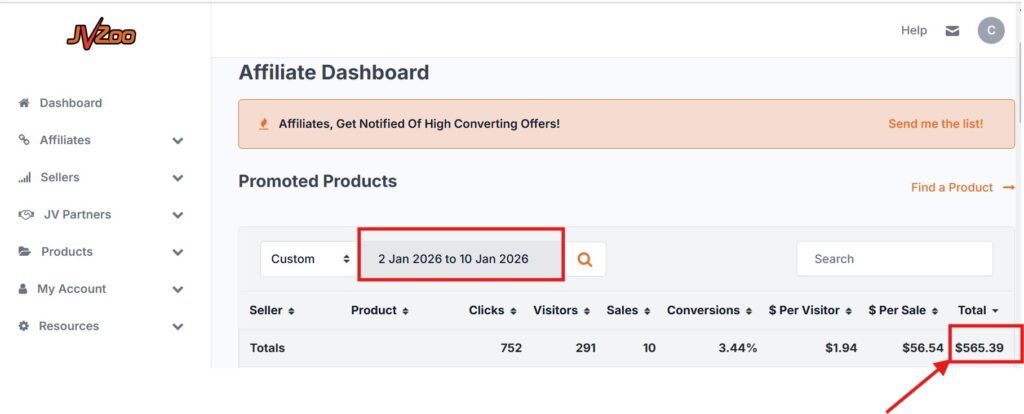The image size is (1024, 414).
Task: Click the Resources gear icon
Action: pyautogui.click(x=24, y=326)
